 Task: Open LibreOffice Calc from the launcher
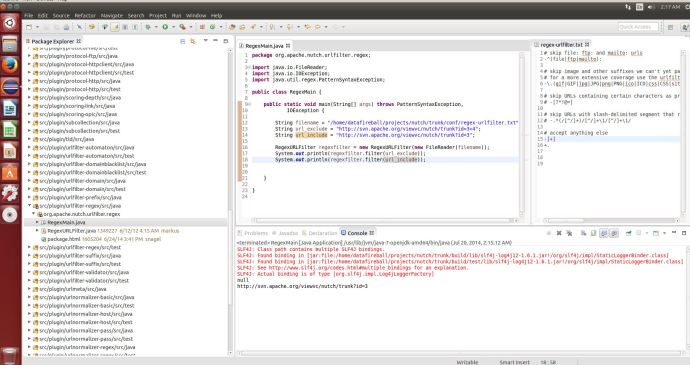pos(10,130)
